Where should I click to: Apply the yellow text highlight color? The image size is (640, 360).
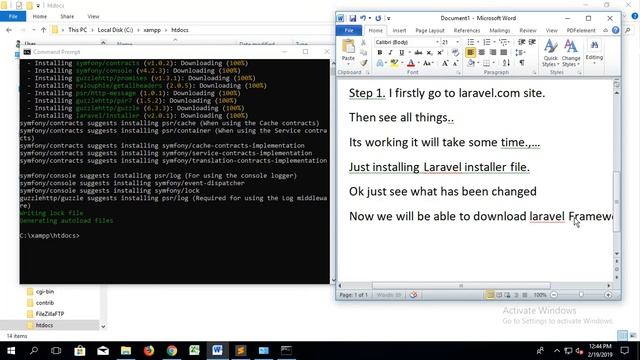(x=394, y=63)
